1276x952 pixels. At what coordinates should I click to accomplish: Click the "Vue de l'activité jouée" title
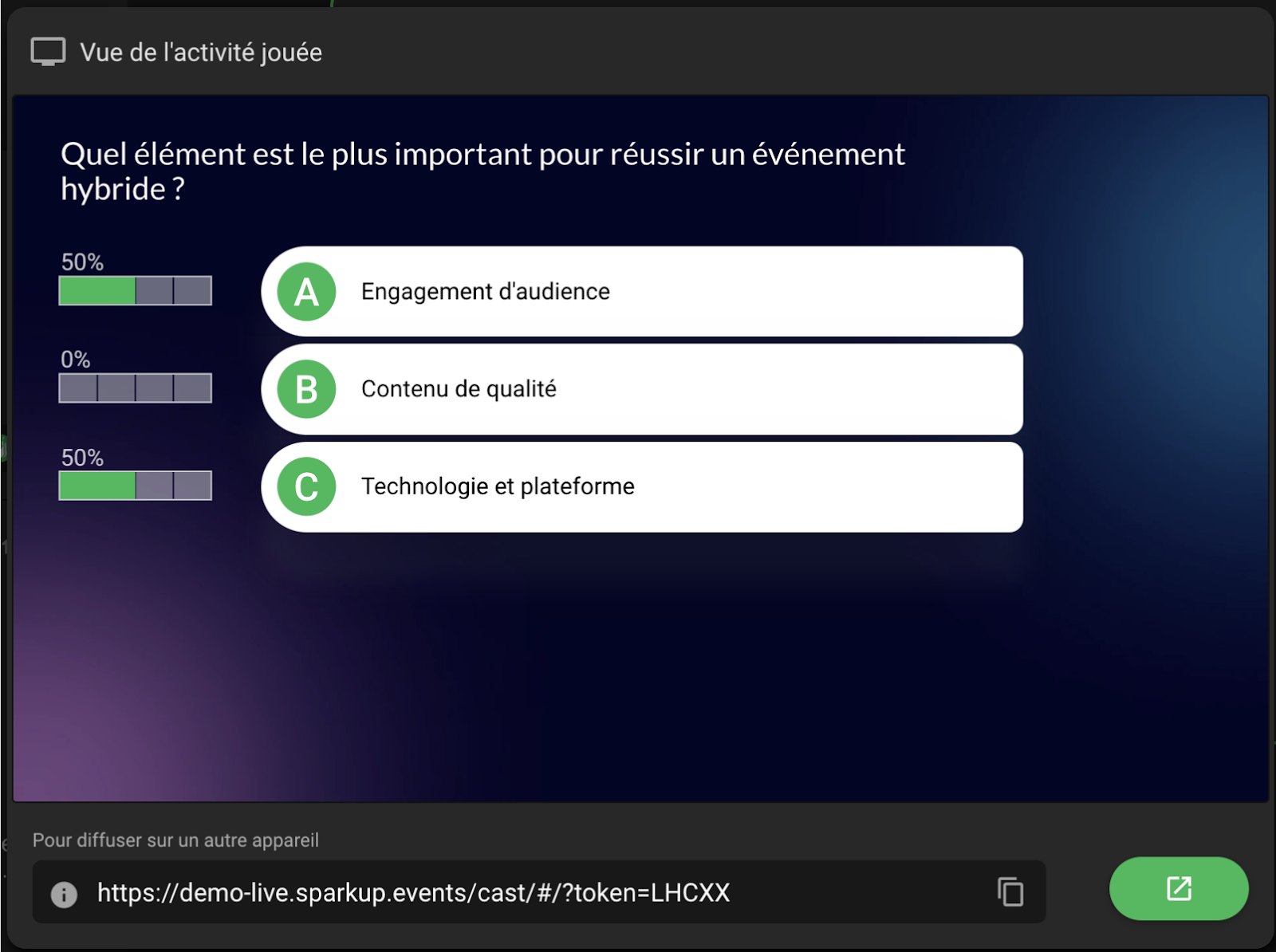(x=201, y=53)
